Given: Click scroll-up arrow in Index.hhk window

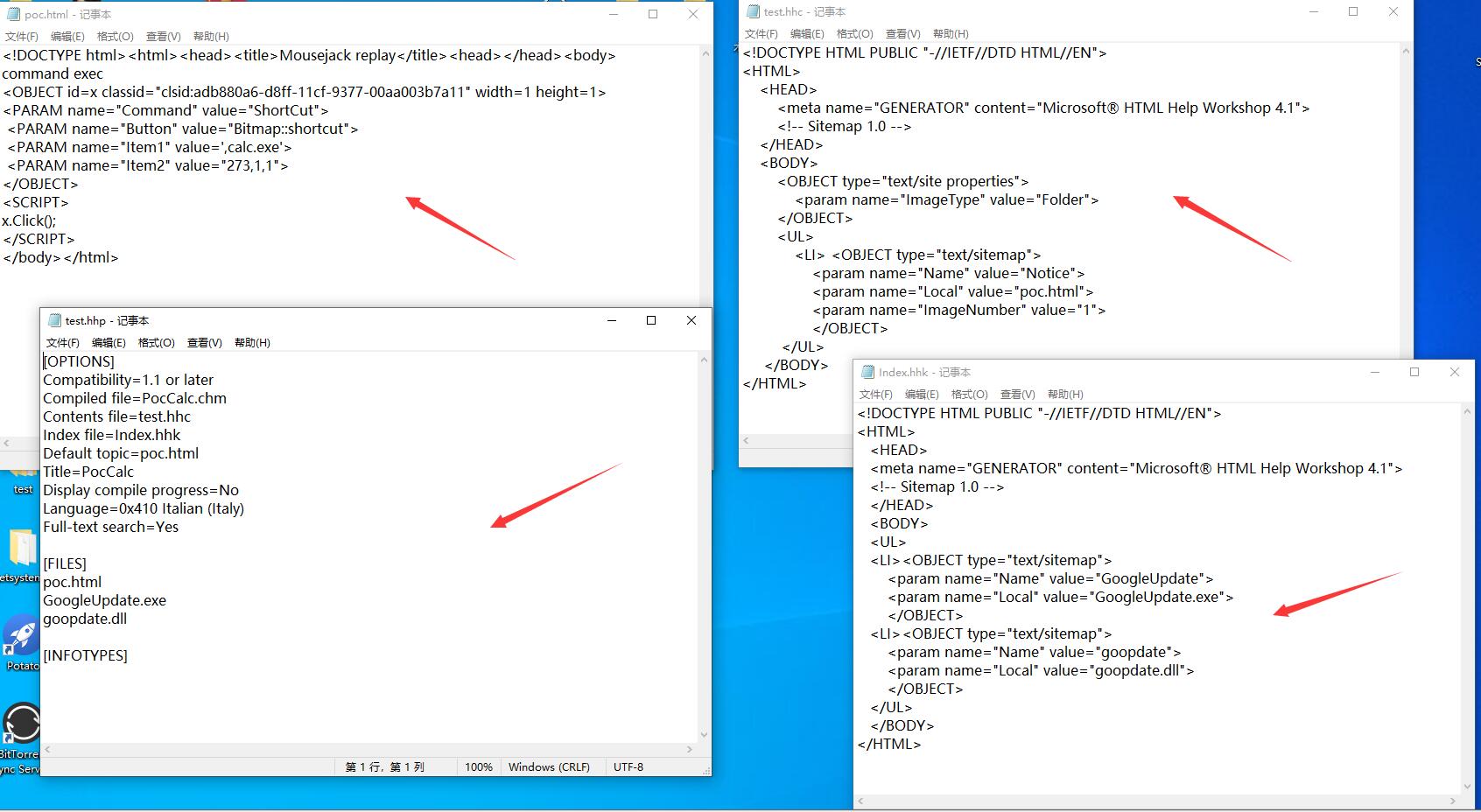Looking at the screenshot, I should [x=1467, y=411].
